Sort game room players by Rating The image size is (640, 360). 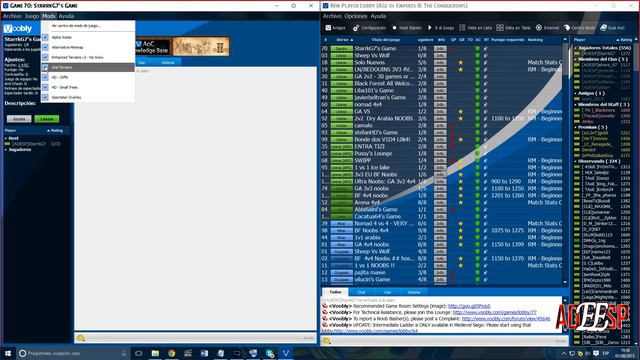56,131
